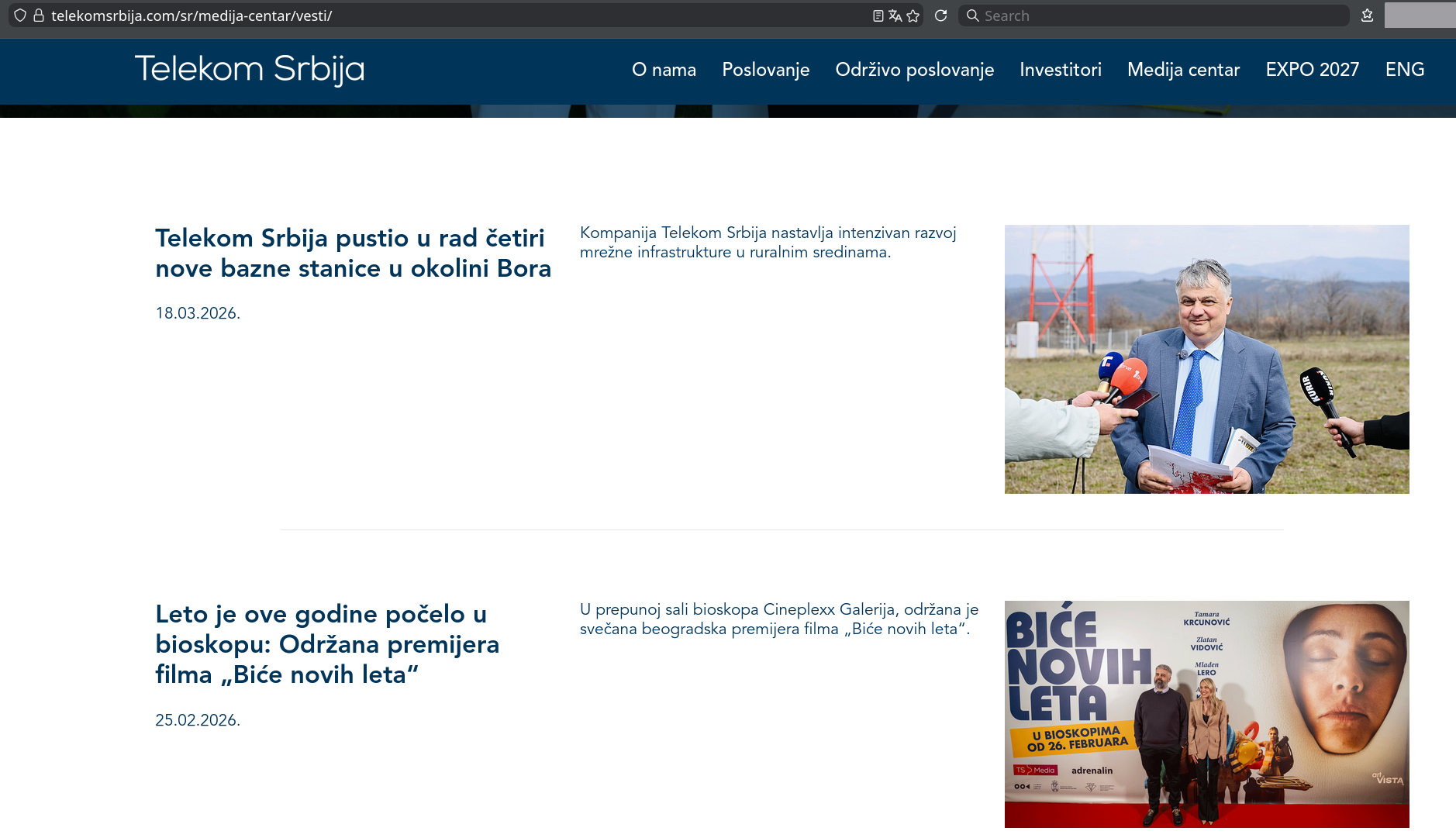
Task: Open the extensions icon beside search box
Action: [1368, 16]
